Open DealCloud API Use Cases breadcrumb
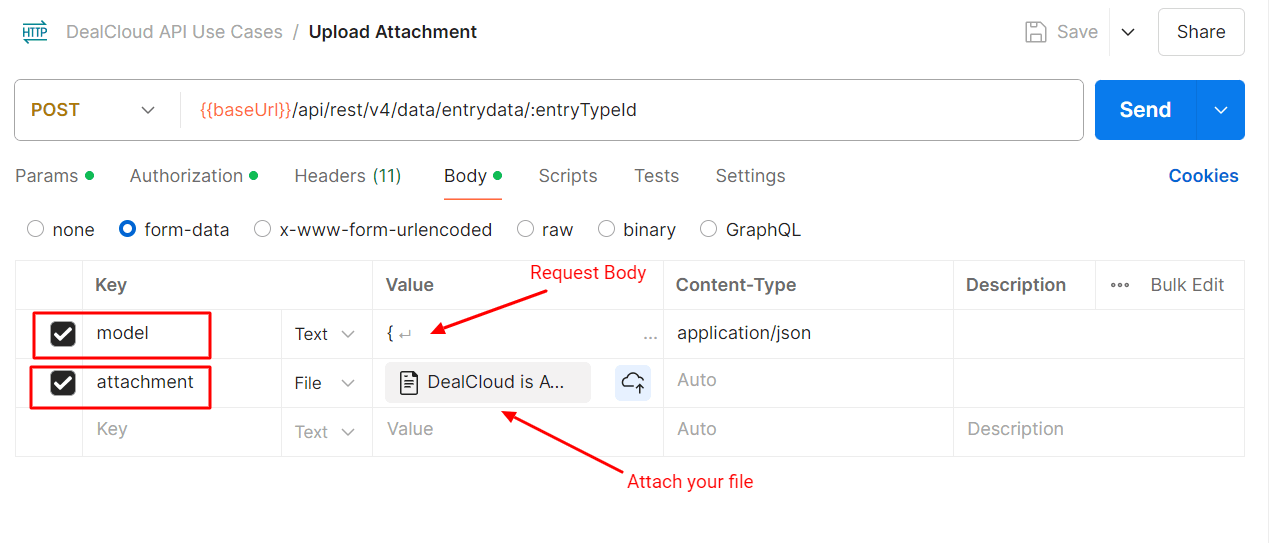This screenshot has width=1282, height=543. (x=174, y=32)
